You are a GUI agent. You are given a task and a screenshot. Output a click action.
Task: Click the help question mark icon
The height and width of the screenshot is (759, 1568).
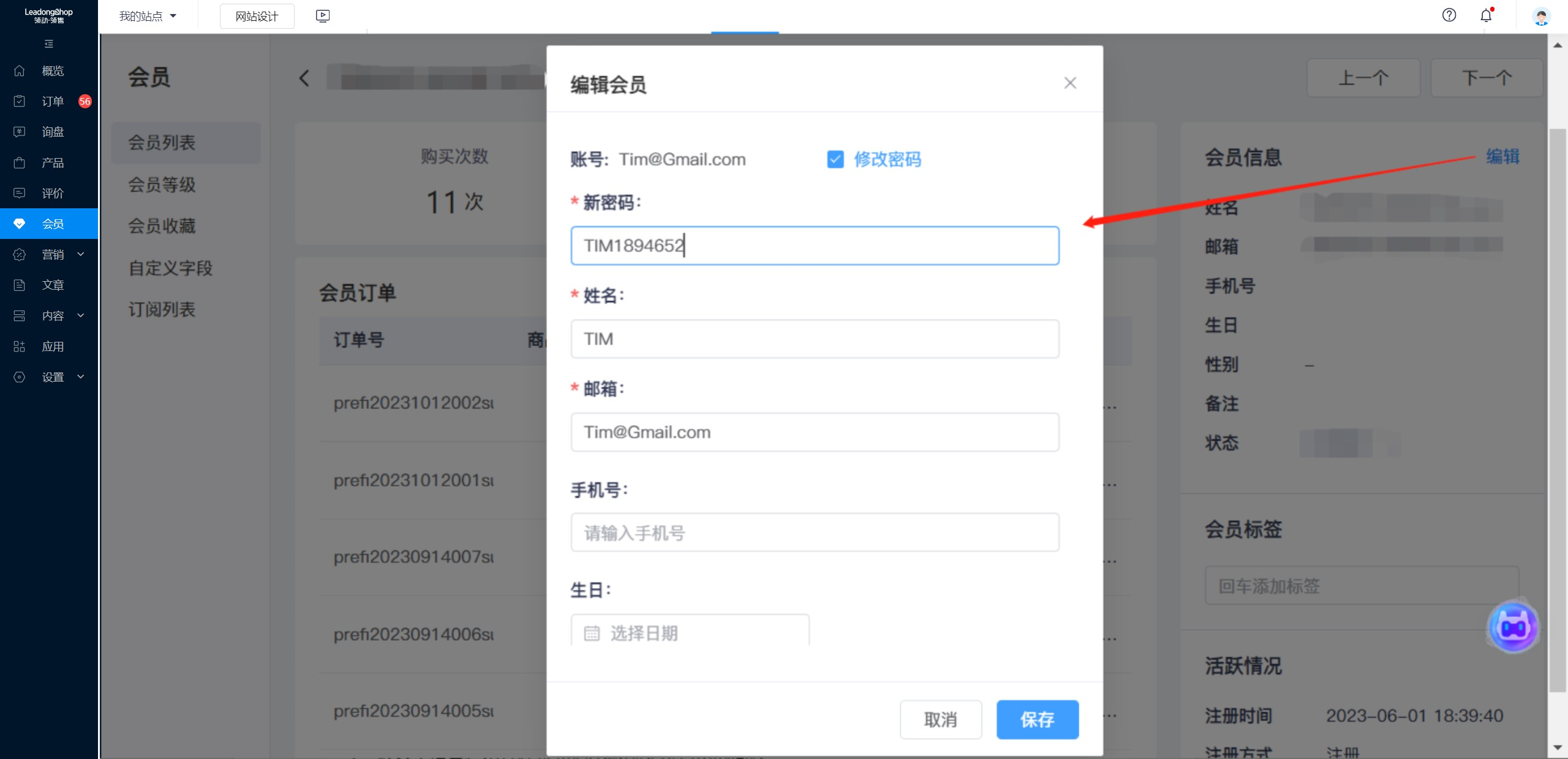(x=1449, y=15)
